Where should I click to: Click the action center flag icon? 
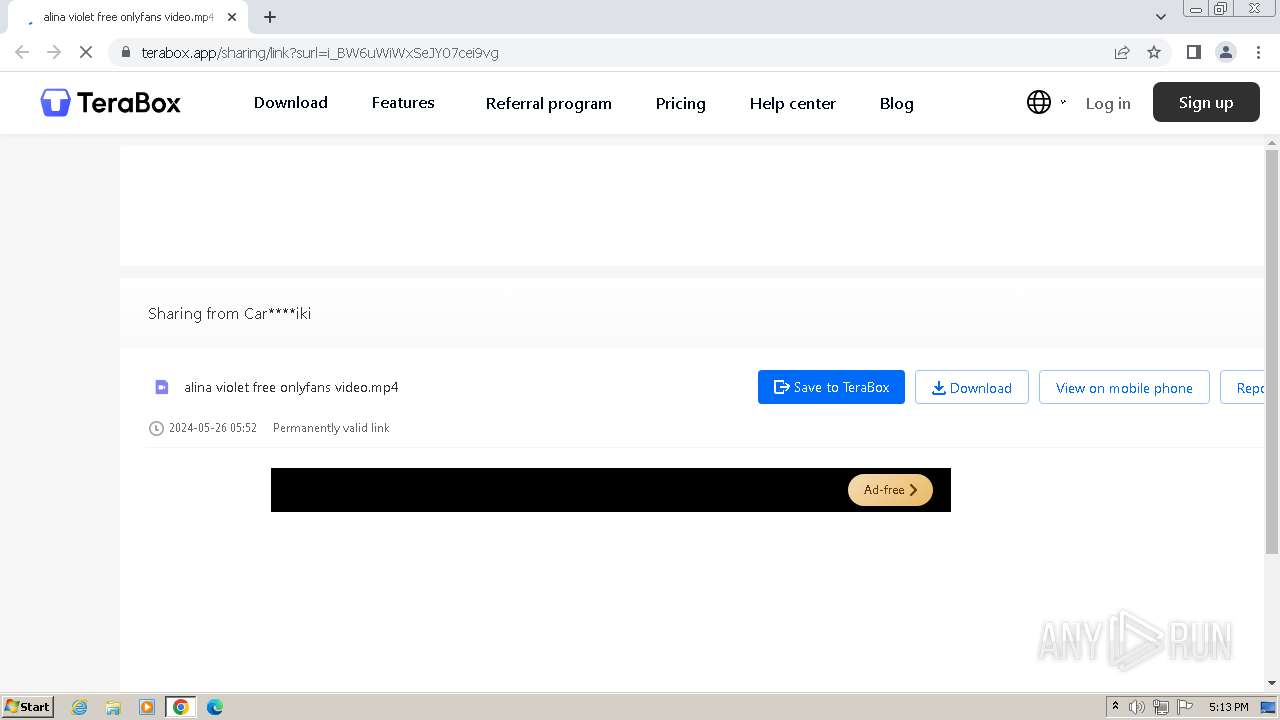1185,707
